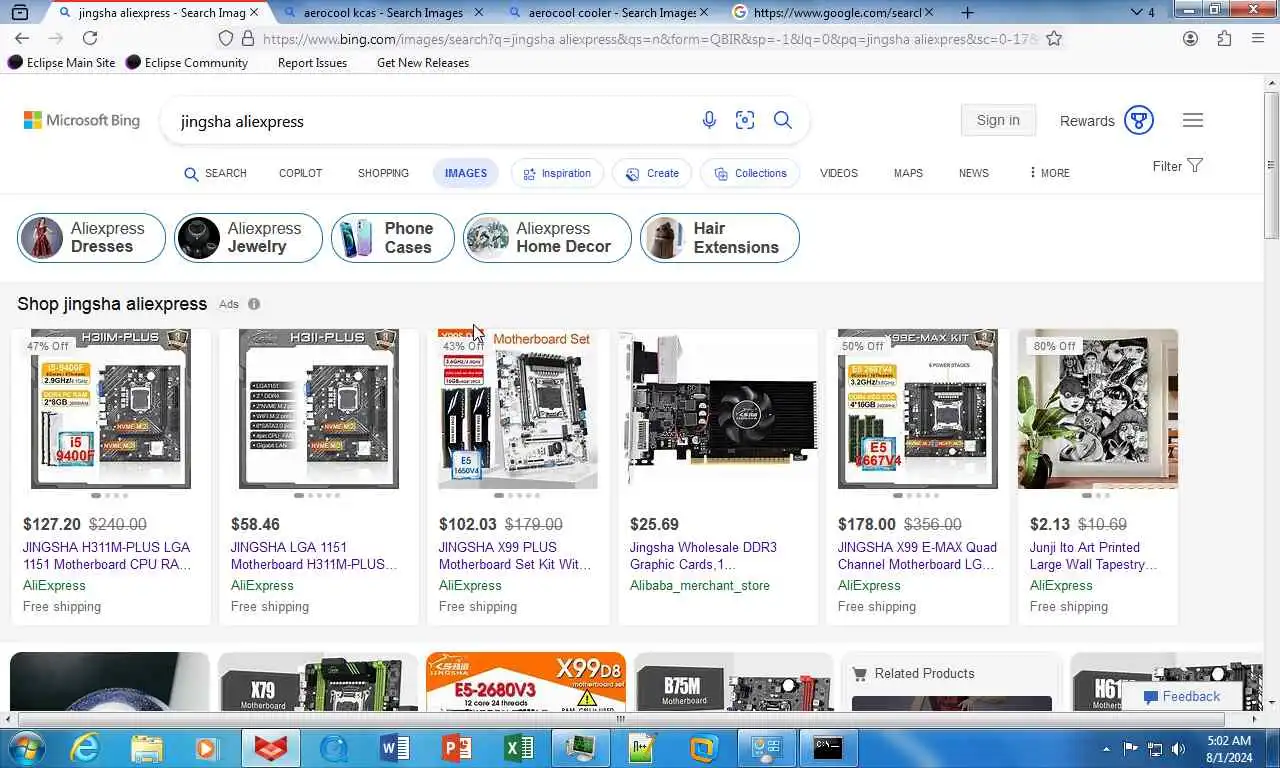Open the shield tracking protection icon

point(225,38)
